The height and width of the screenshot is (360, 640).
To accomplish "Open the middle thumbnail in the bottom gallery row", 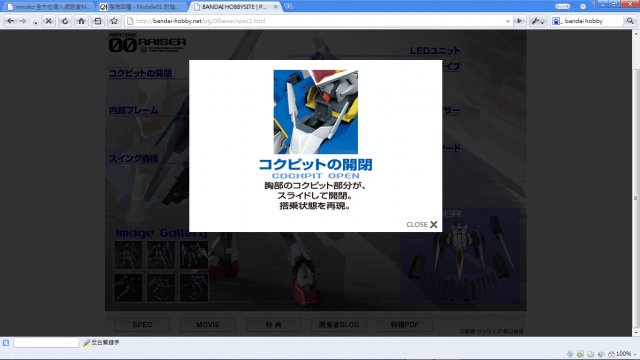I will tap(161, 288).
